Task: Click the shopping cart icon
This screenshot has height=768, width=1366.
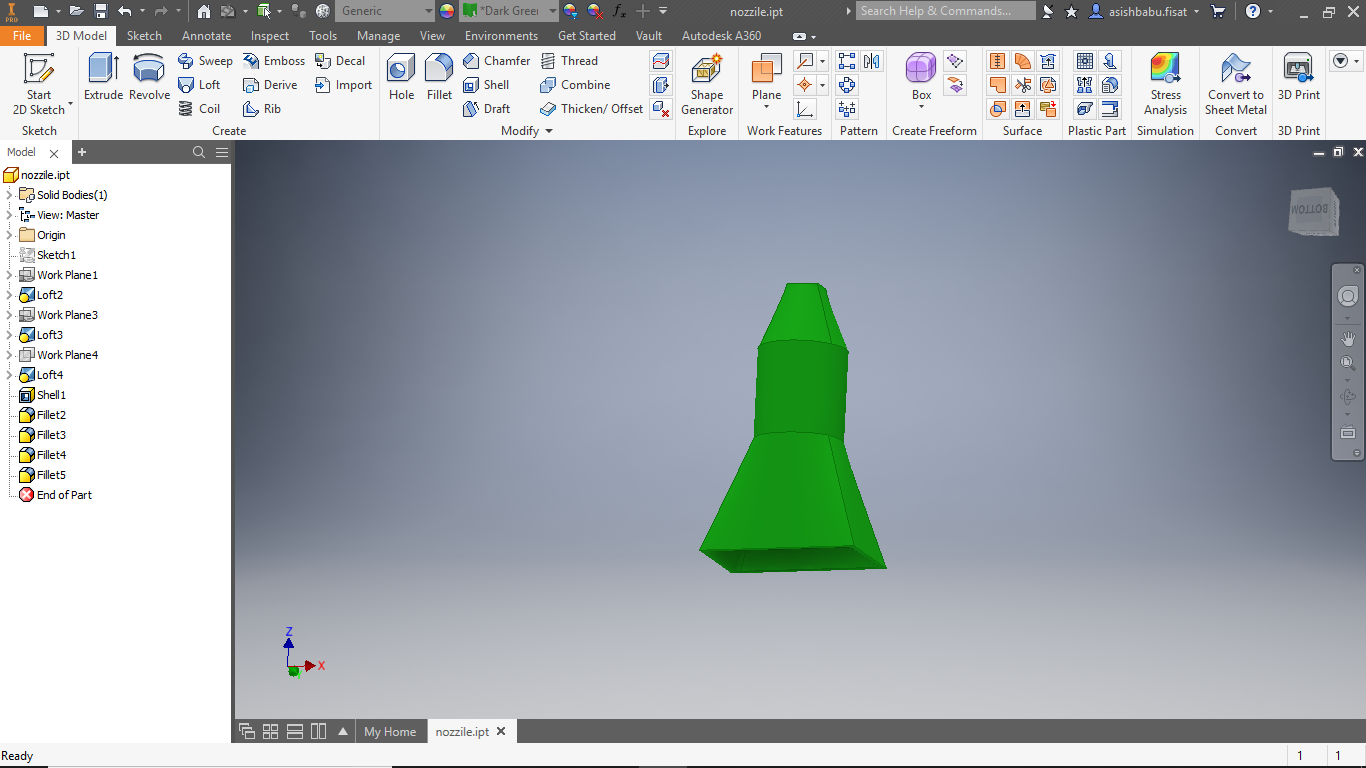Action: coord(1217,11)
